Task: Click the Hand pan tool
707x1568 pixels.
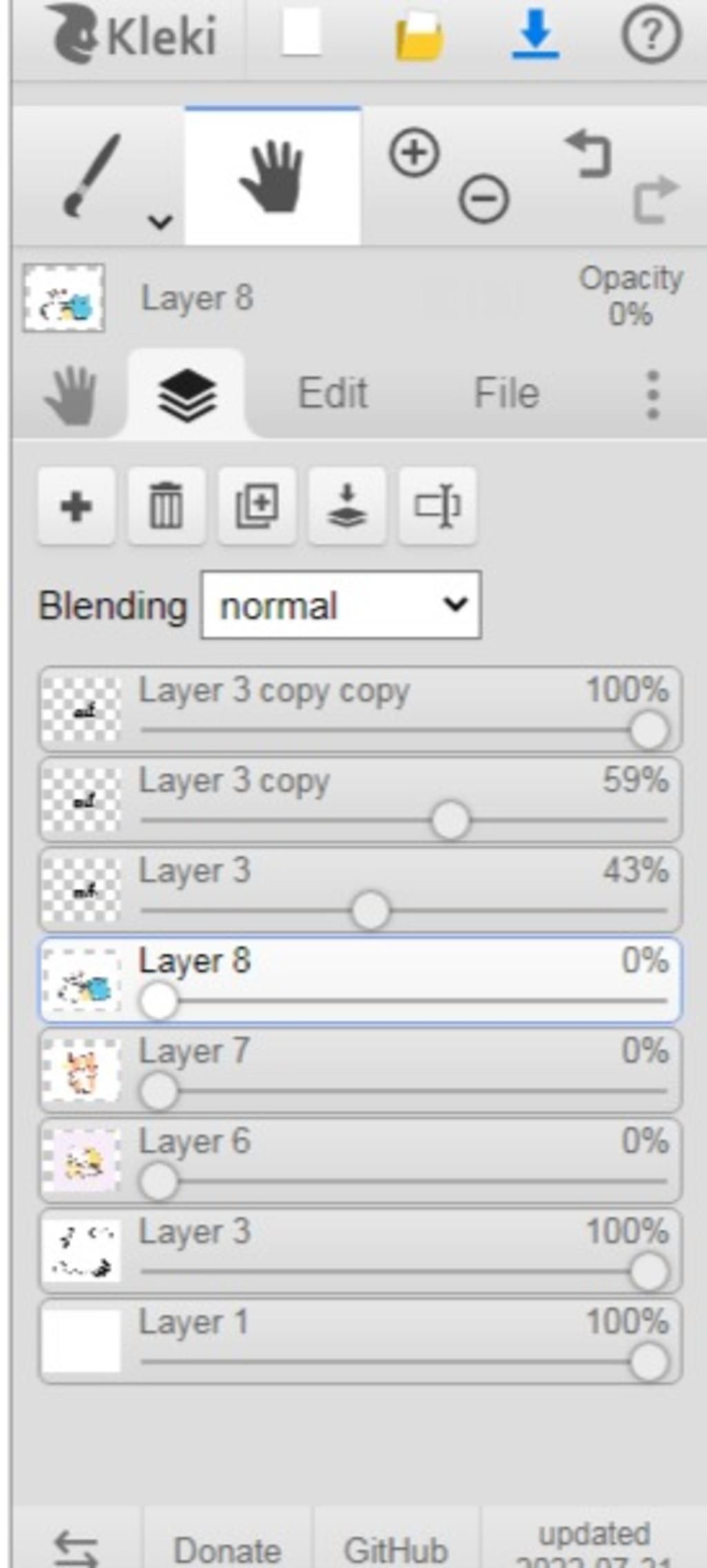Action: click(x=273, y=176)
